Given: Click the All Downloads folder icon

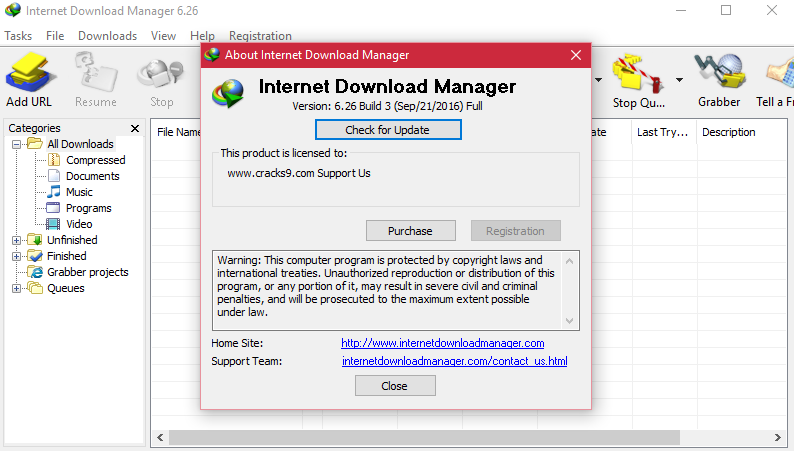Looking at the screenshot, I should pyautogui.click(x=35, y=144).
